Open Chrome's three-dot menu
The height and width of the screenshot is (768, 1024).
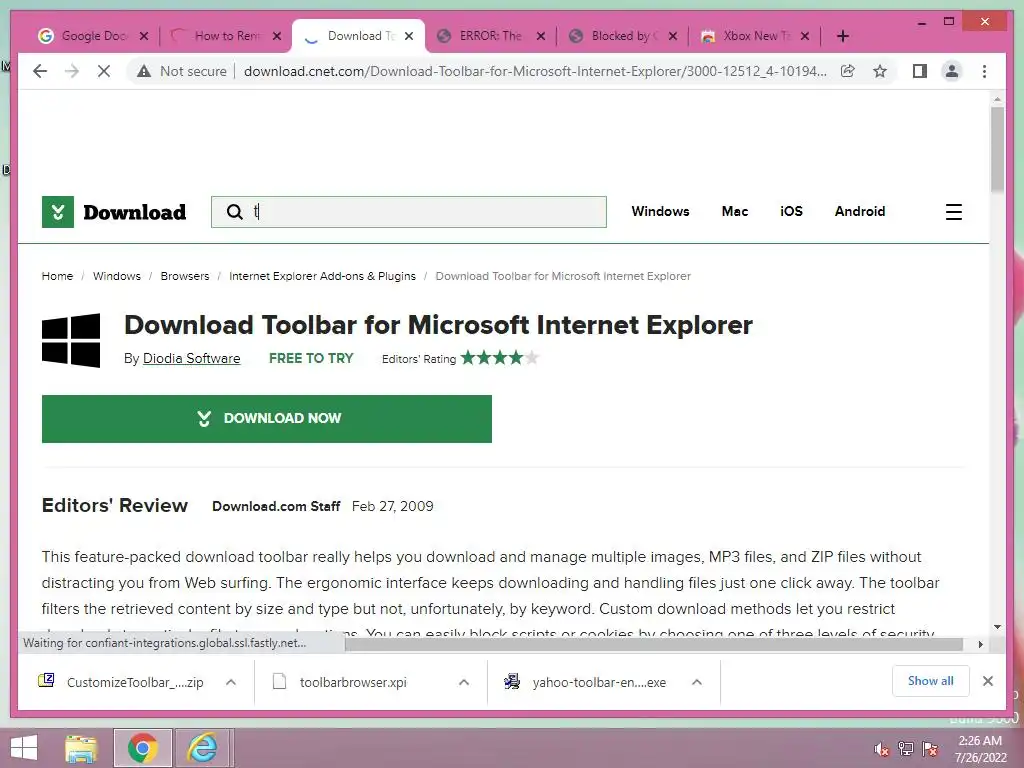coord(984,71)
